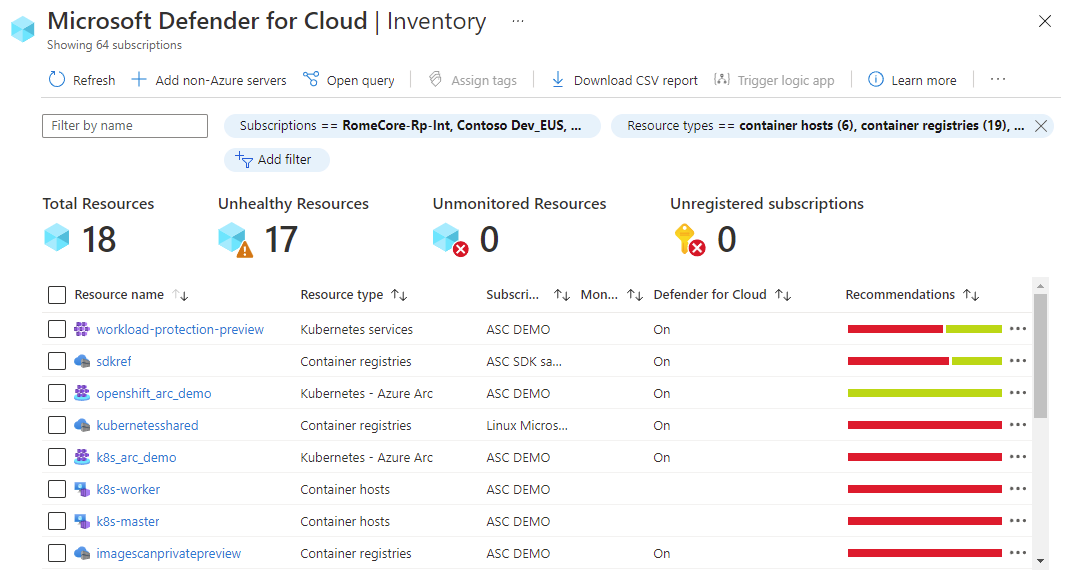Viewport: 1071px width, 583px height.
Task: Check the box for k8s_arc_demo
Action: click(x=57, y=457)
